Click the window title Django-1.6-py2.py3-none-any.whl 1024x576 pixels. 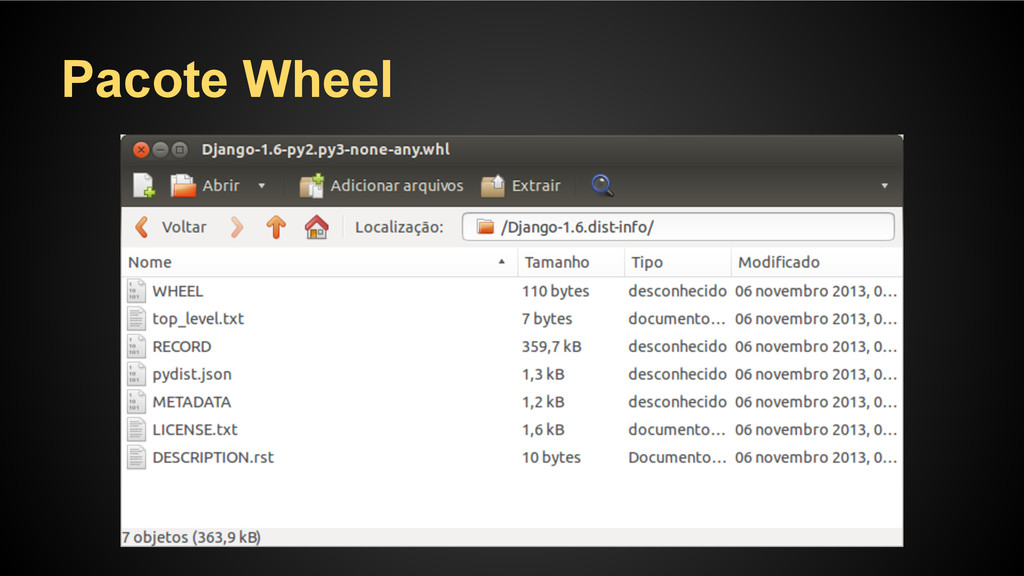[x=325, y=150]
